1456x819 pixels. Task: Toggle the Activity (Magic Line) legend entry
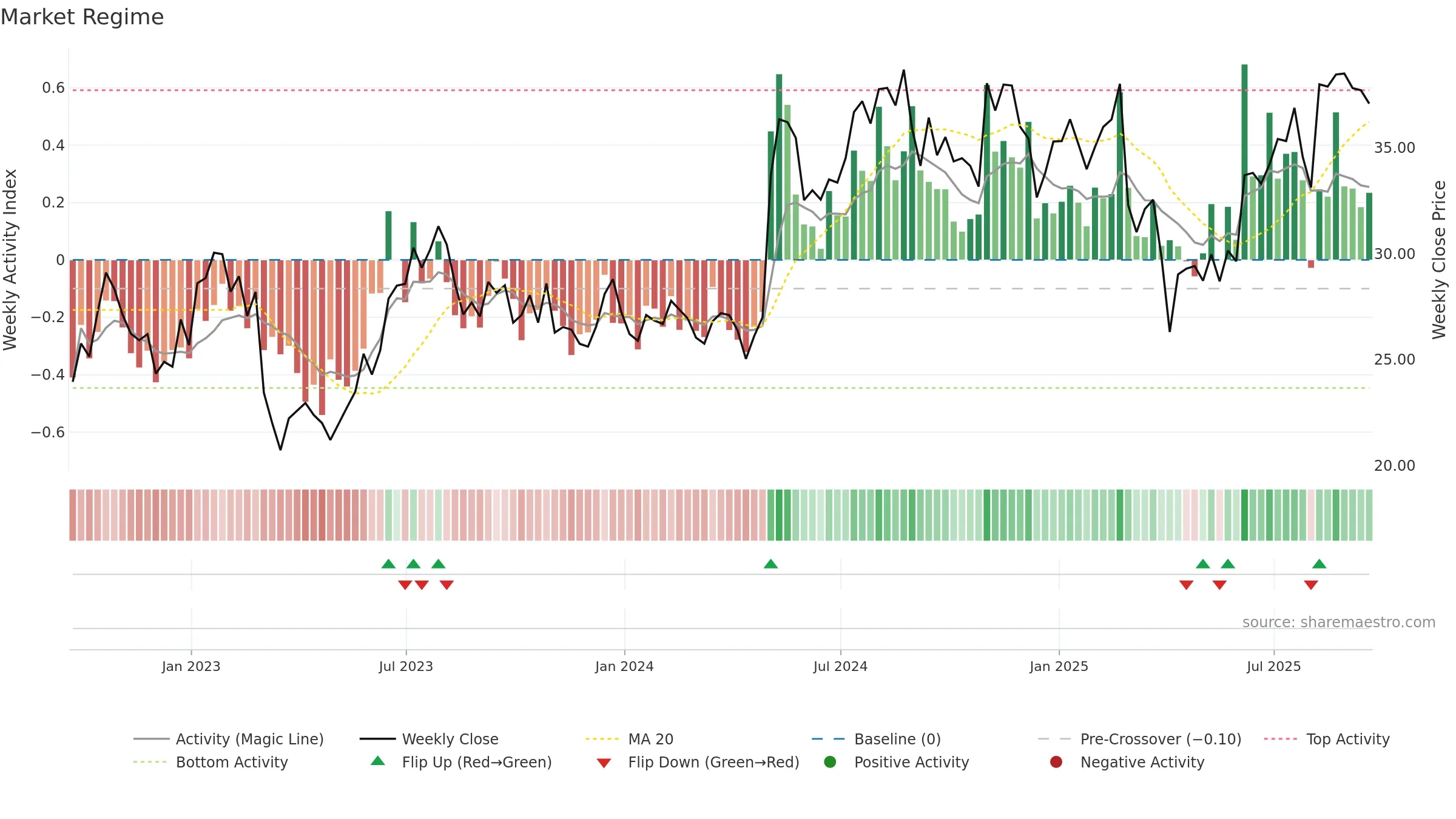coord(229,739)
